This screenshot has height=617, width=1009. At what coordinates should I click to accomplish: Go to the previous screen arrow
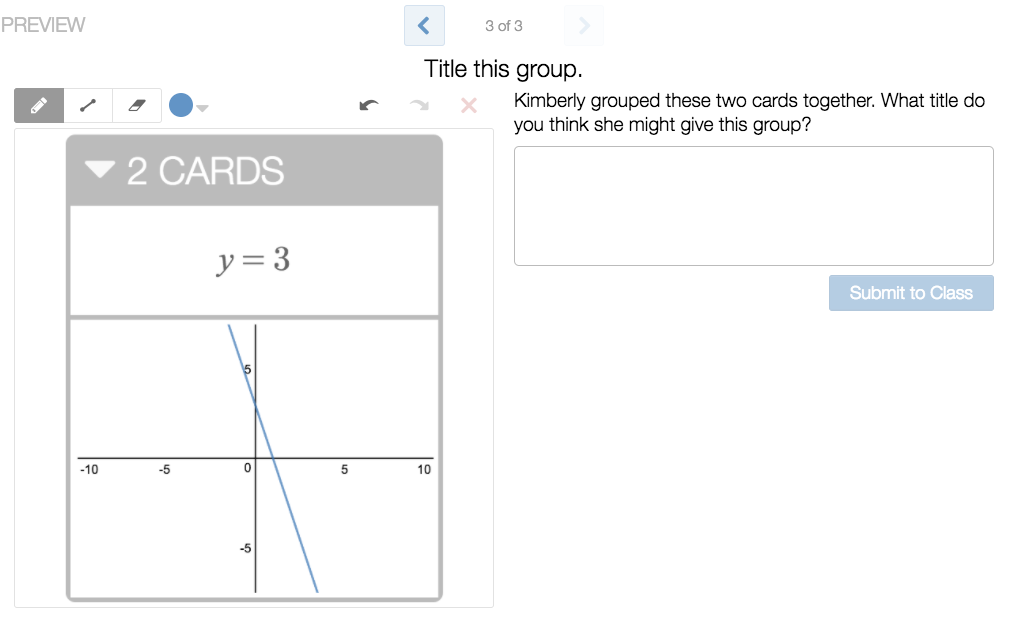[x=424, y=25]
